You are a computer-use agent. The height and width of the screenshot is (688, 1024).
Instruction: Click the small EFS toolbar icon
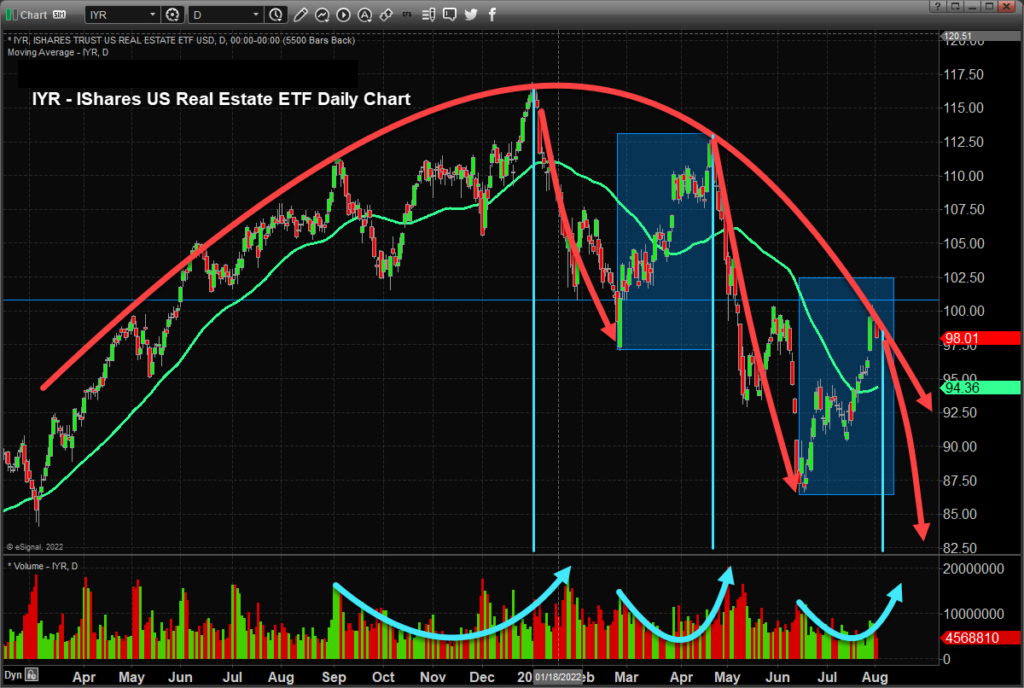click(x=408, y=14)
